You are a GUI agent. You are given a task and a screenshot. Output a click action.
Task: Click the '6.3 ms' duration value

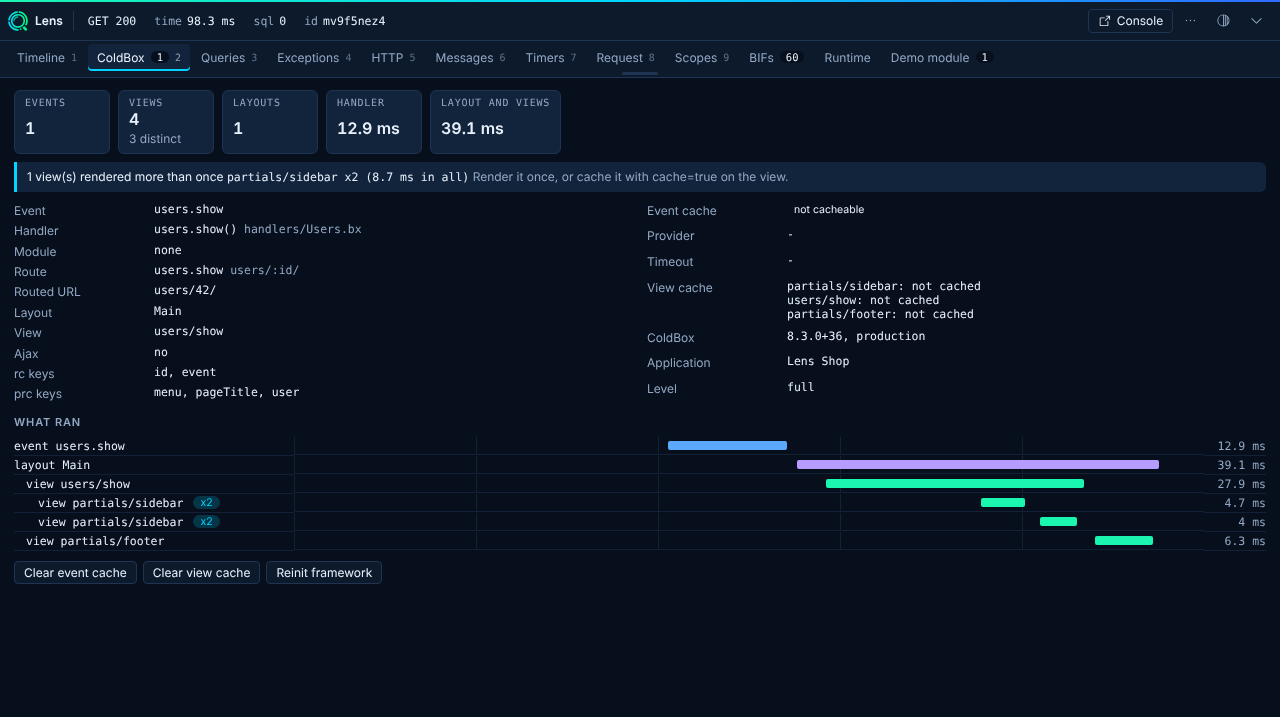[1245, 541]
